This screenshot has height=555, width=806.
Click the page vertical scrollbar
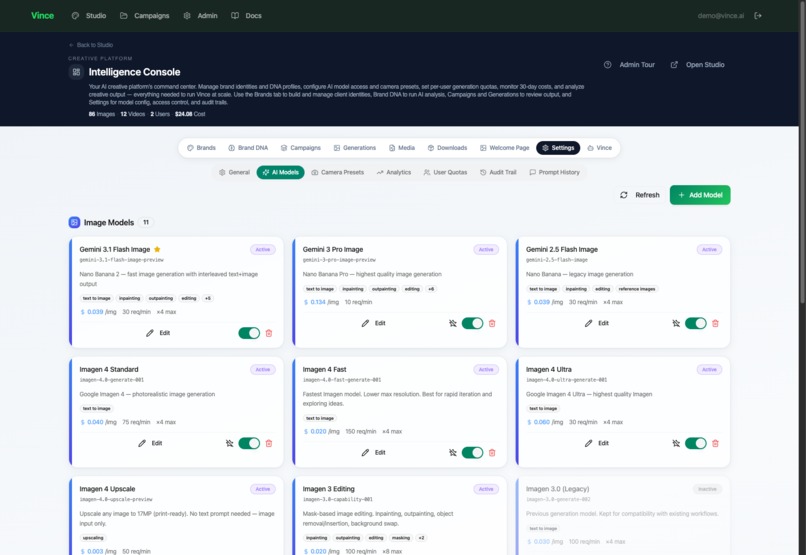[802, 154]
